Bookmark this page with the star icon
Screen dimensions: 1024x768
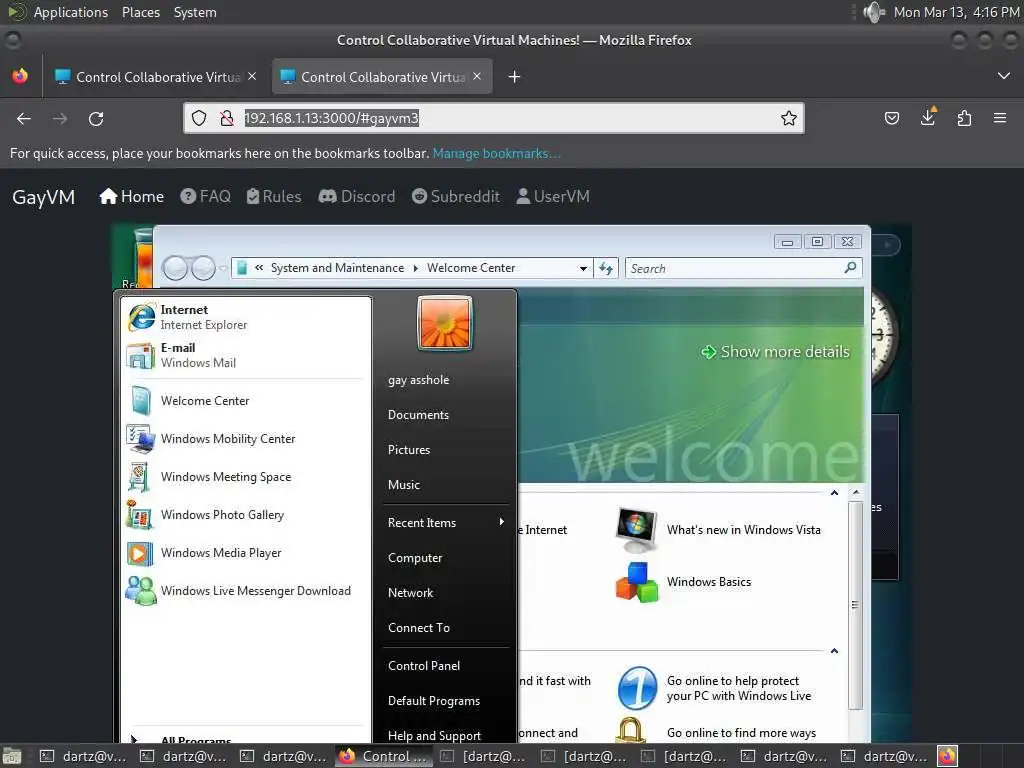tap(788, 118)
